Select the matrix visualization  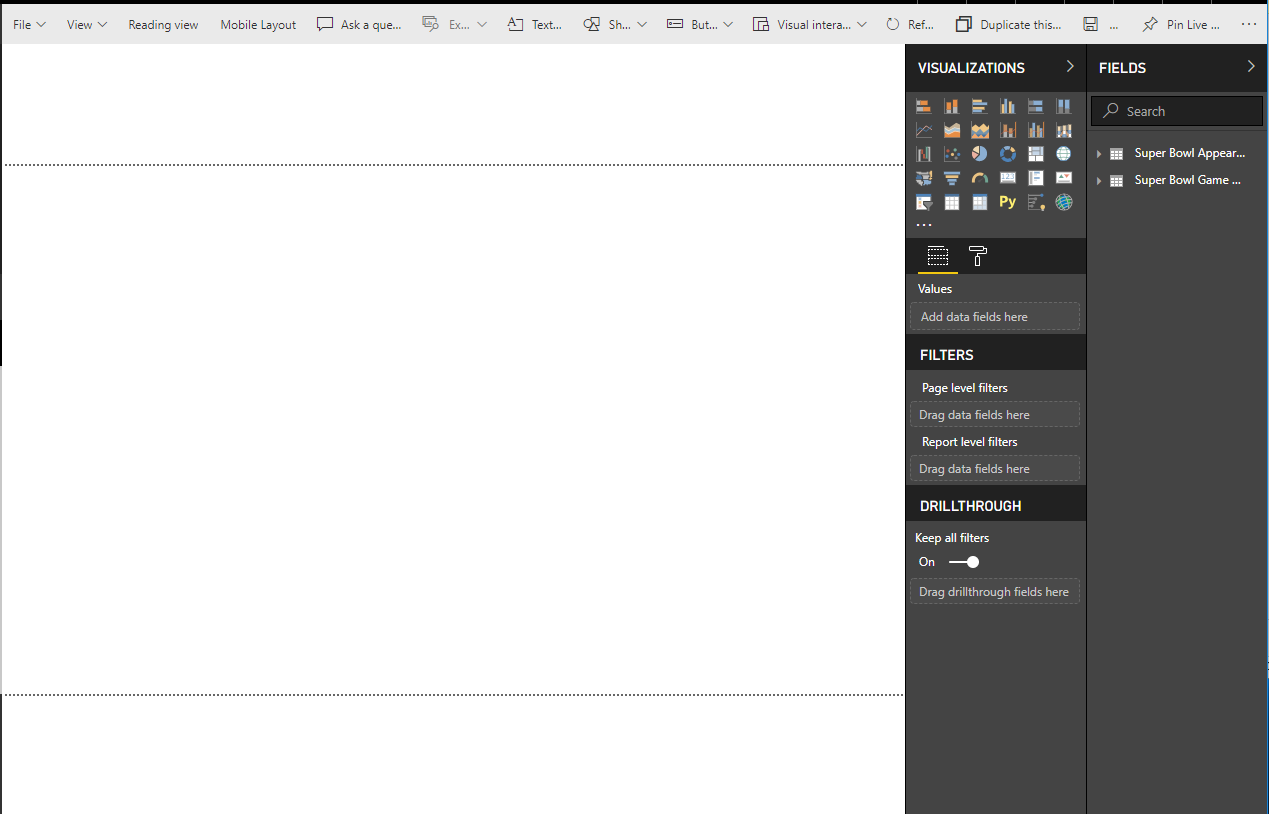pos(980,202)
